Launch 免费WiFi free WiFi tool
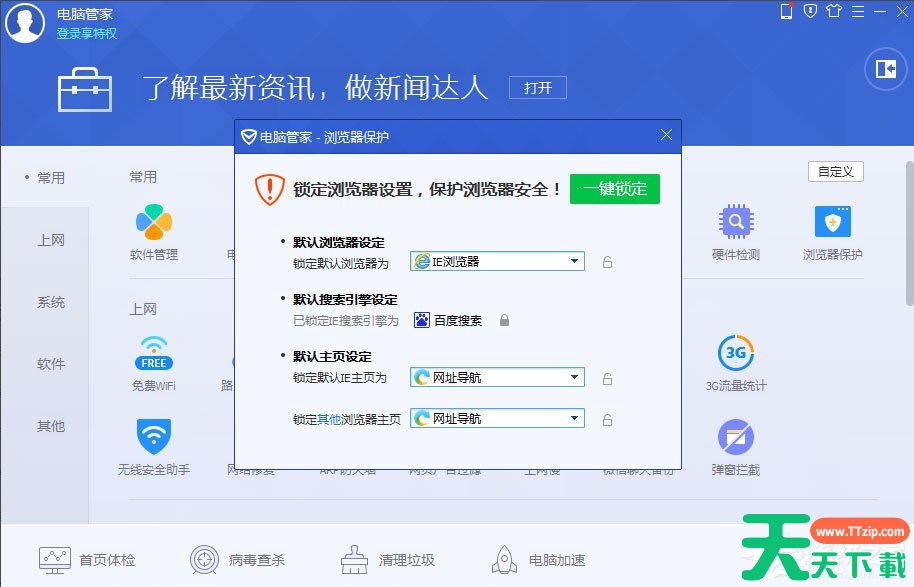Screen dimensions: 914x587 point(153,363)
